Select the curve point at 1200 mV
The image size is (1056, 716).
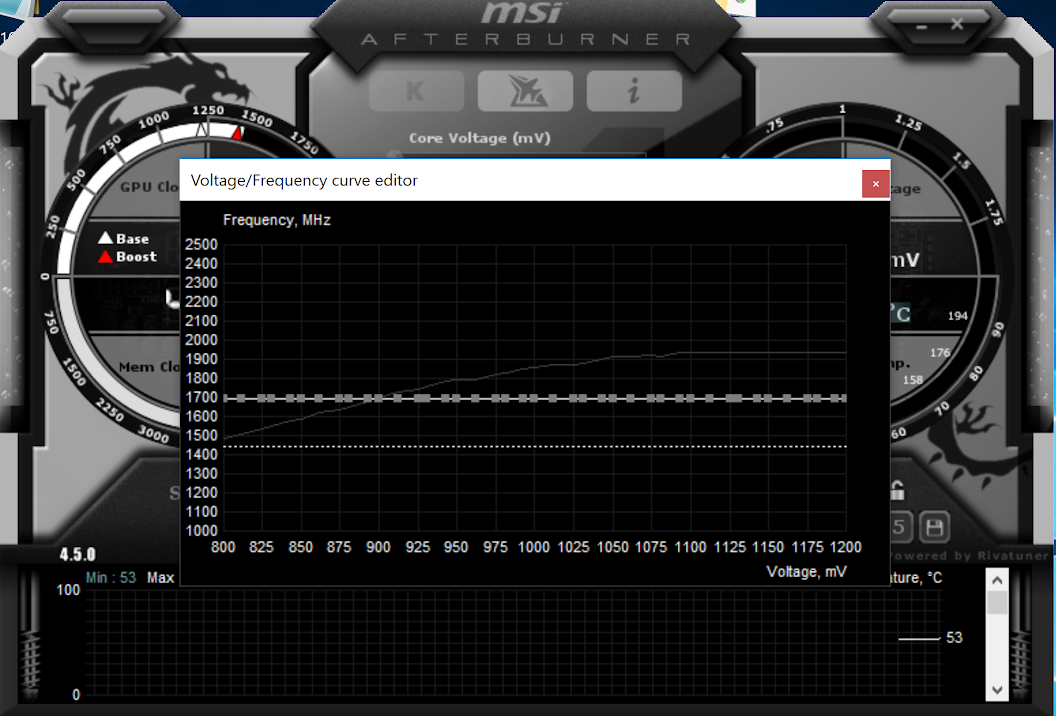843,399
